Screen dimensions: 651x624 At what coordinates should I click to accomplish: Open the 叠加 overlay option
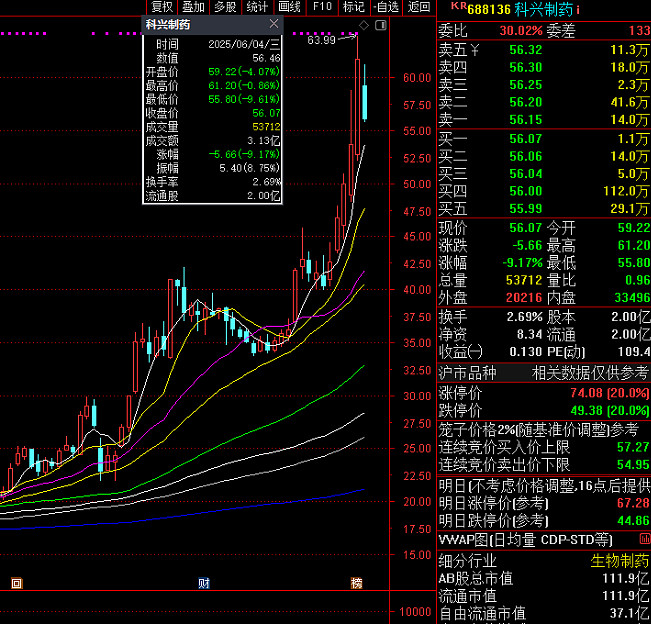[193, 7]
